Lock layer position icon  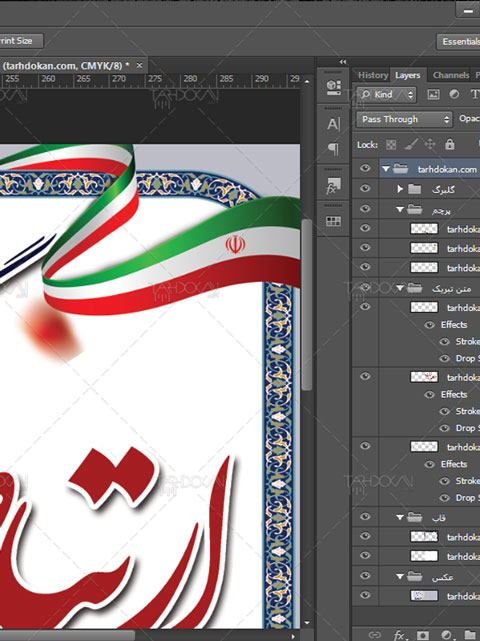[x=430, y=144]
